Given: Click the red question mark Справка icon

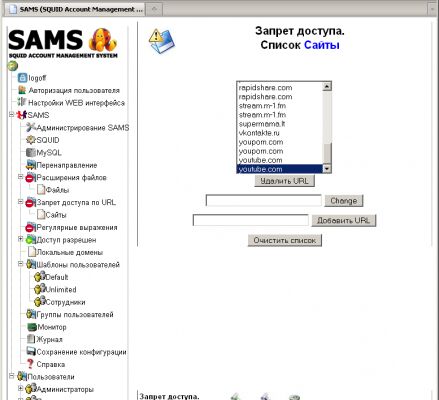Looking at the screenshot, I should pos(30,364).
